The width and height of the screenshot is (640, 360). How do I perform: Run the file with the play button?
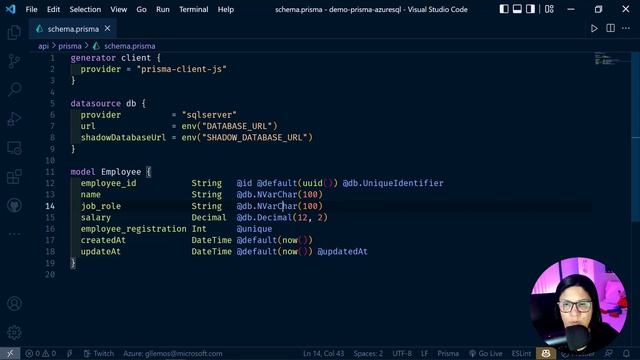(594, 29)
